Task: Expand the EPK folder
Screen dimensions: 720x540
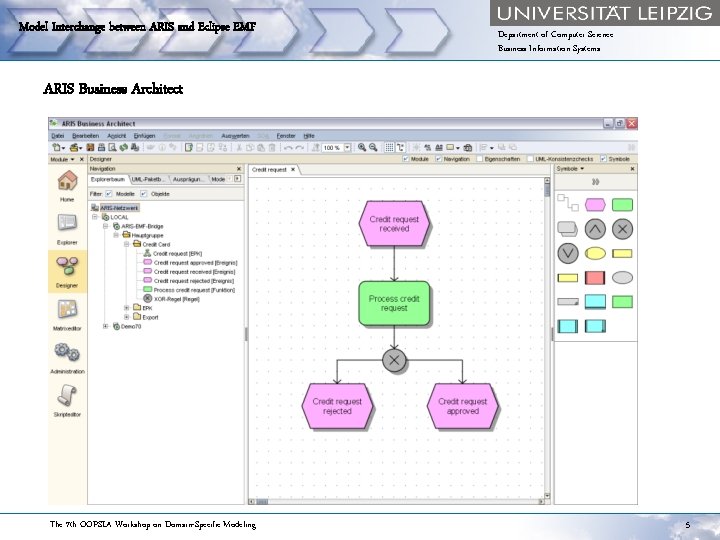Action: [x=127, y=308]
